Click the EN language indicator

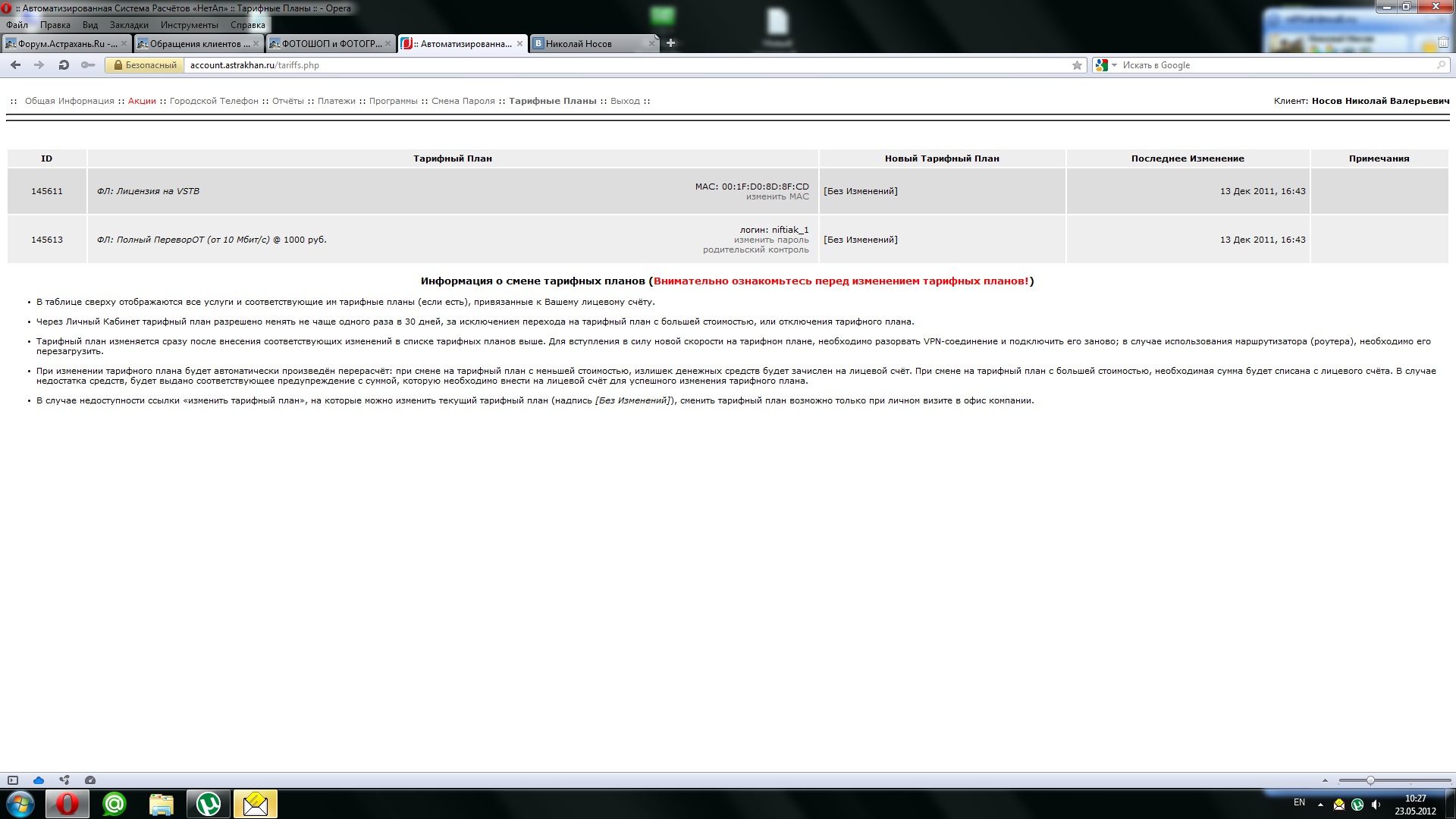click(1299, 802)
